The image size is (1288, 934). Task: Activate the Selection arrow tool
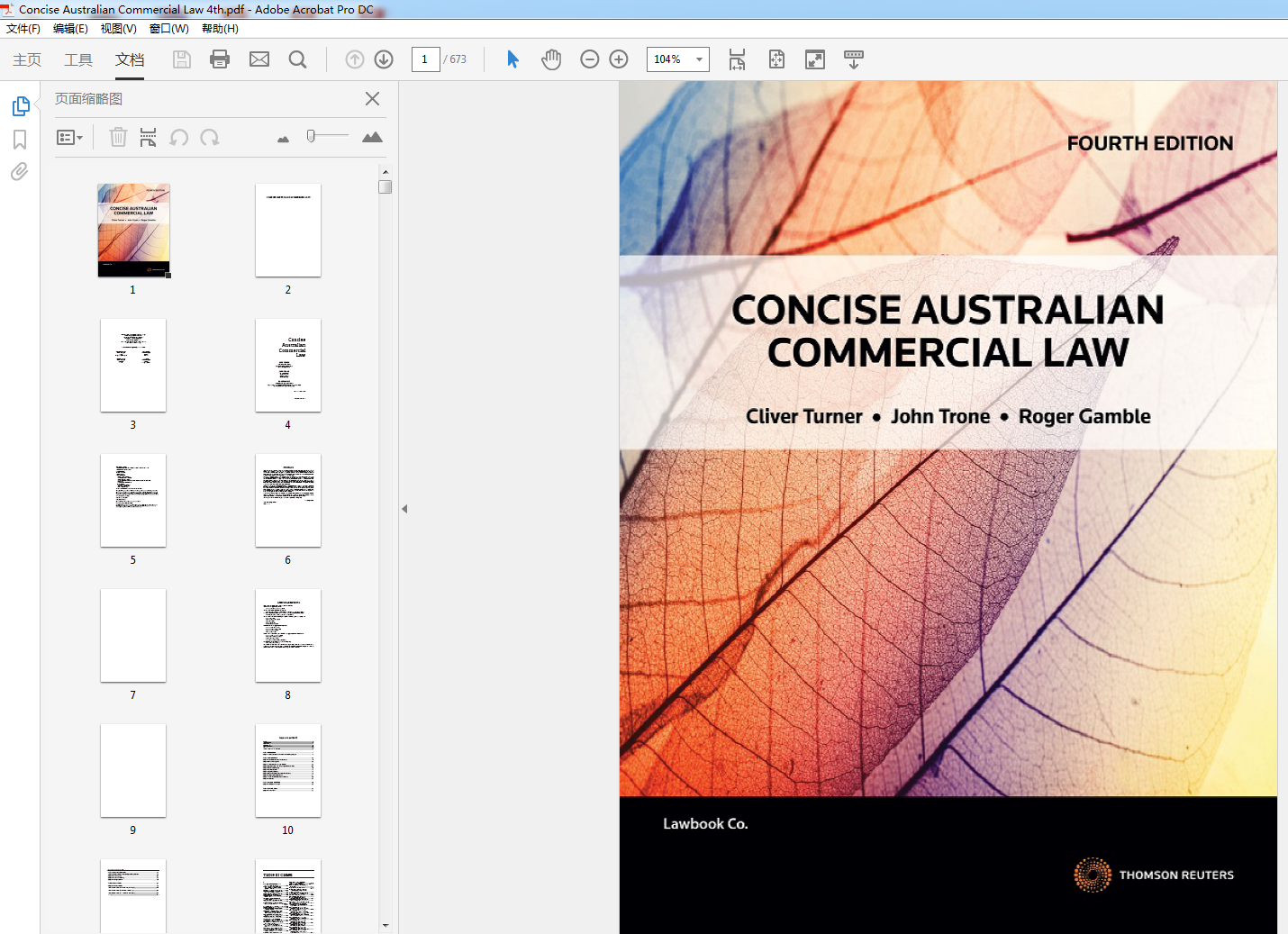pos(512,59)
